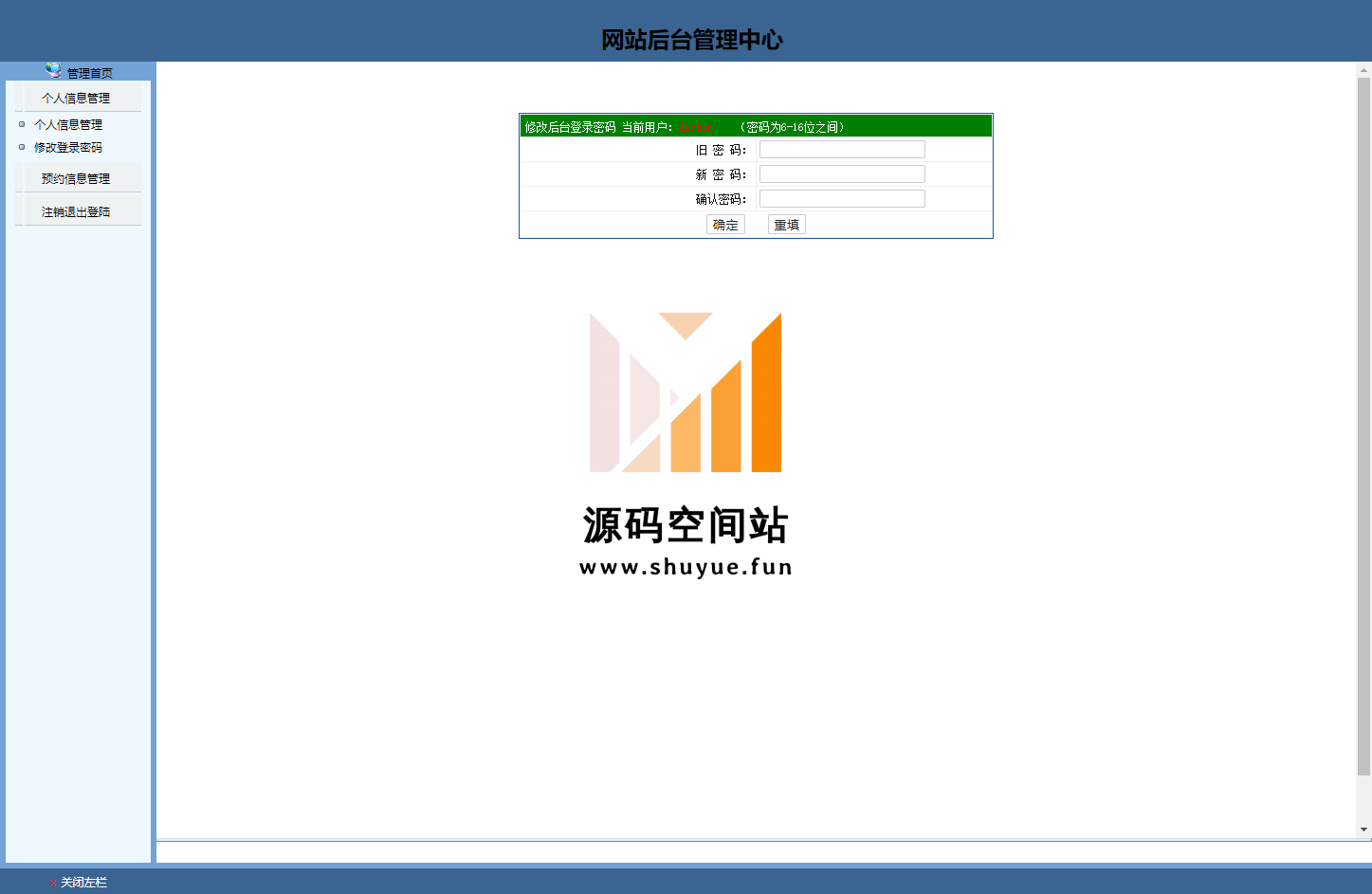Click the red X 关闭左栏 icon
The height and width of the screenshot is (894, 1372).
(x=52, y=883)
